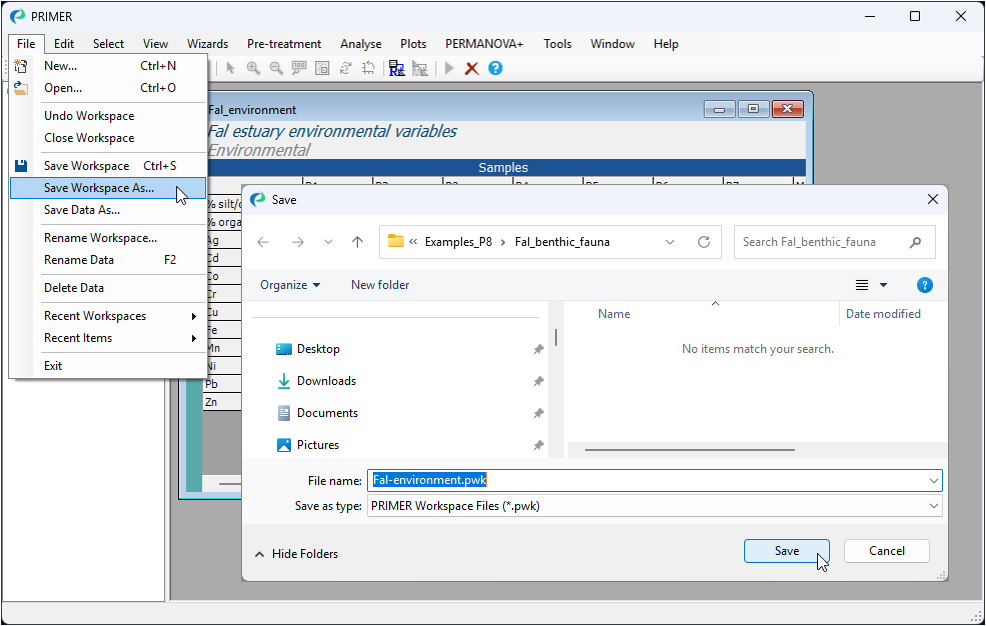
Task: Click the New folder button
Action: (x=379, y=285)
